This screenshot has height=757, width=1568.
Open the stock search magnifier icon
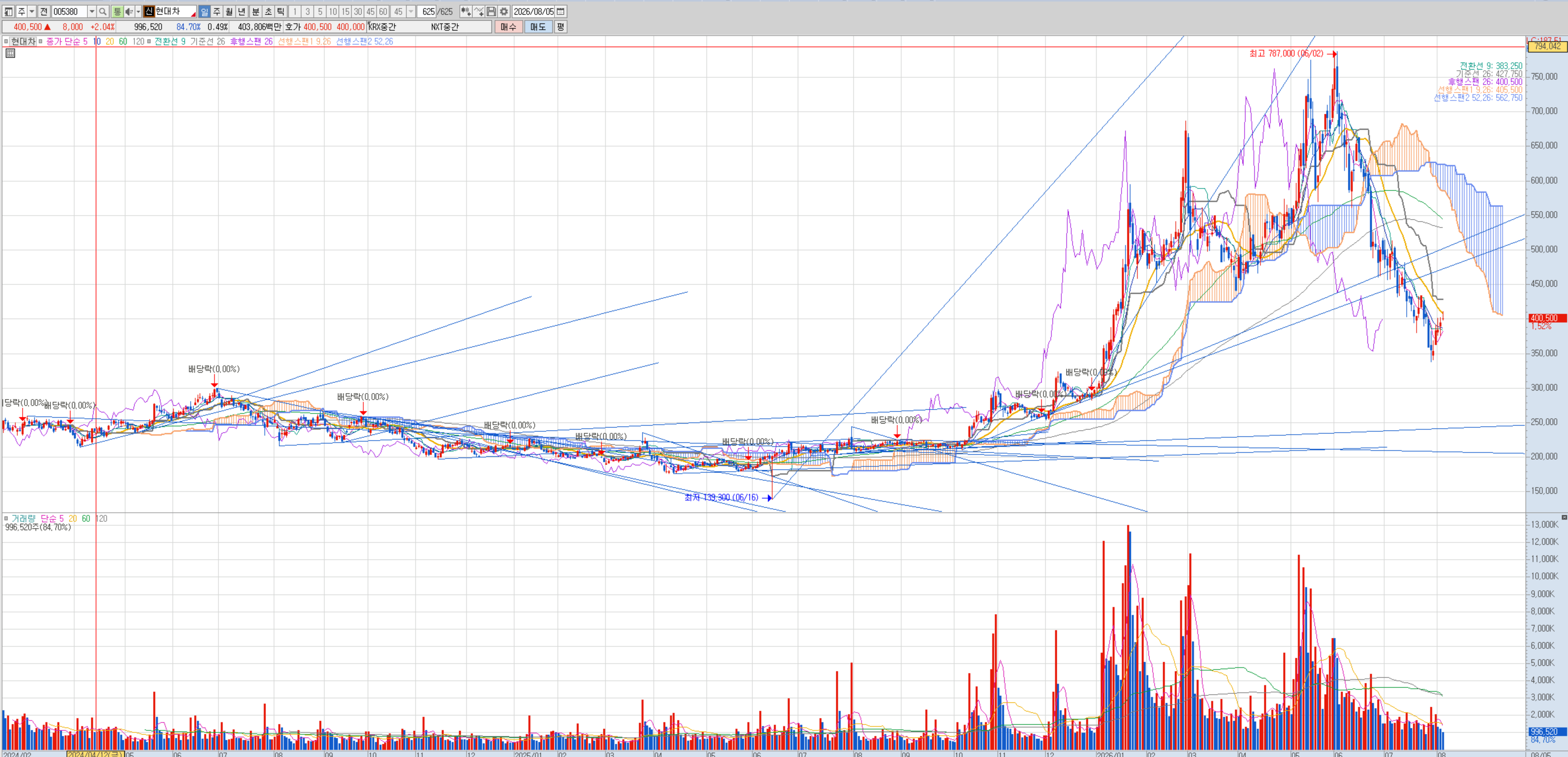(103, 11)
